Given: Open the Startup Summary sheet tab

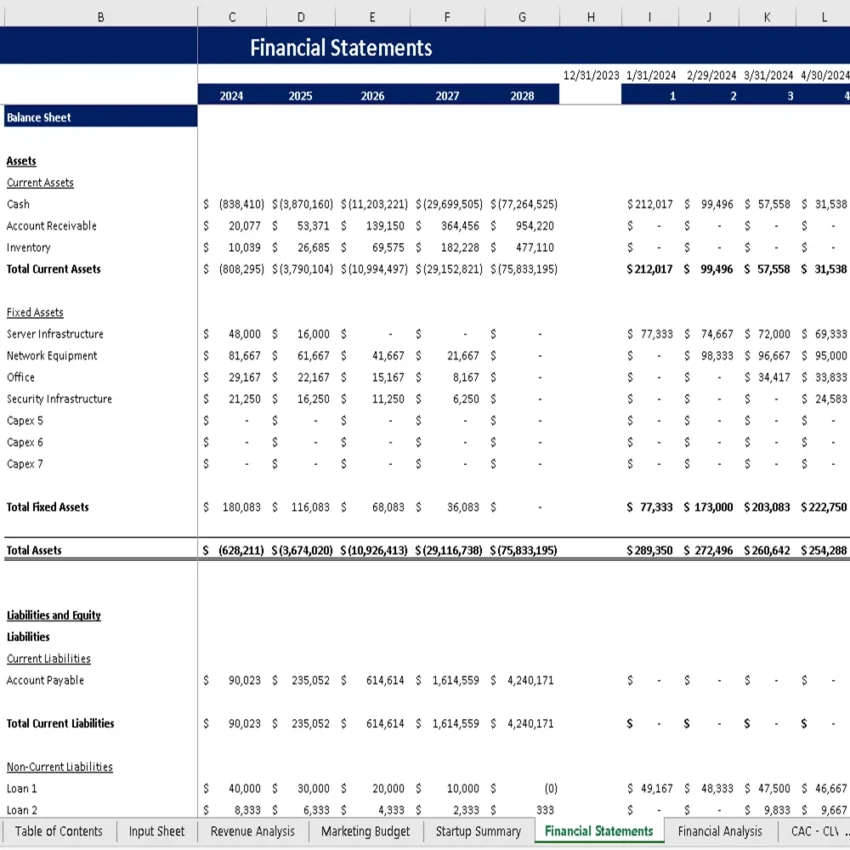Looking at the screenshot, I should coord(478,831).
